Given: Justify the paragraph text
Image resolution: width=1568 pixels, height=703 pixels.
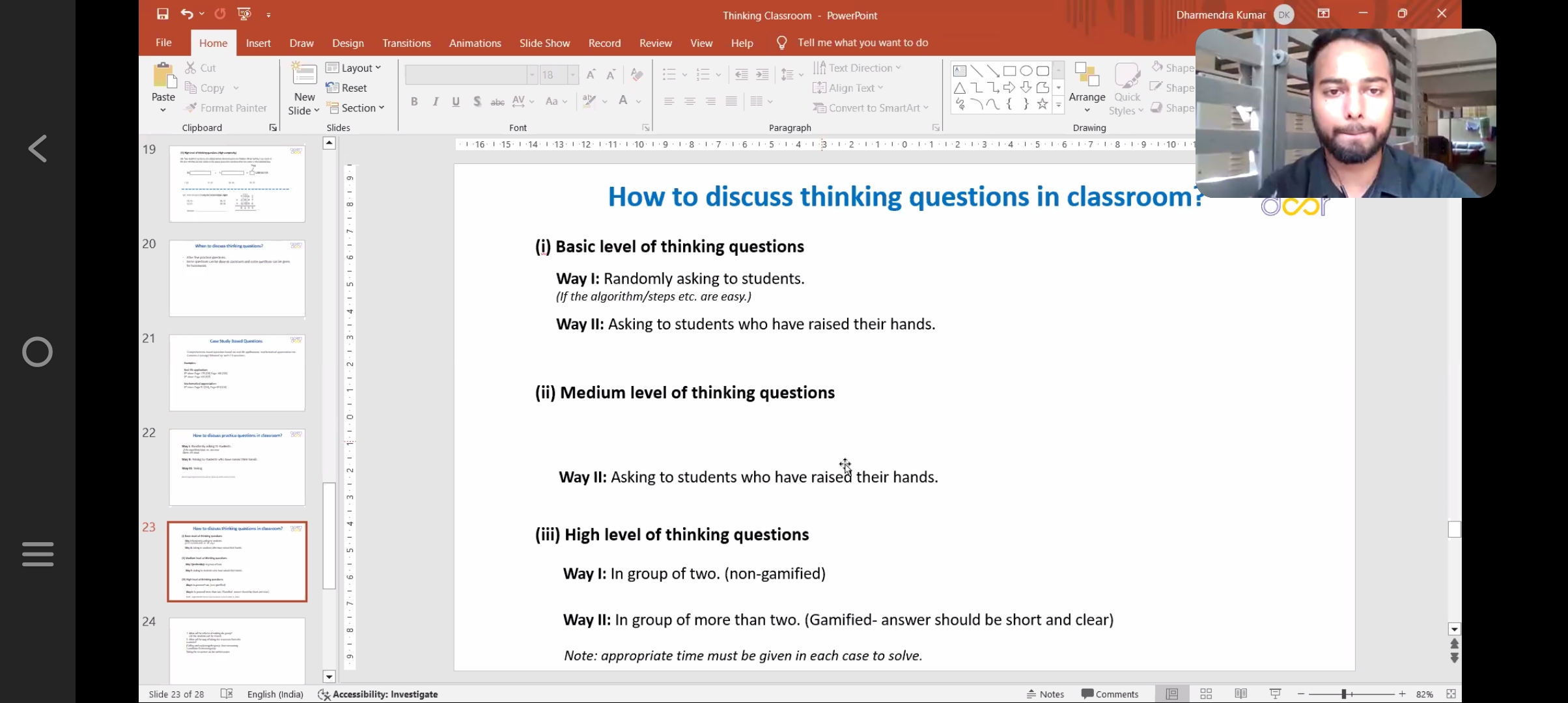Looking at the screenshot, I should pyautogui.click(x=731, y=102).
